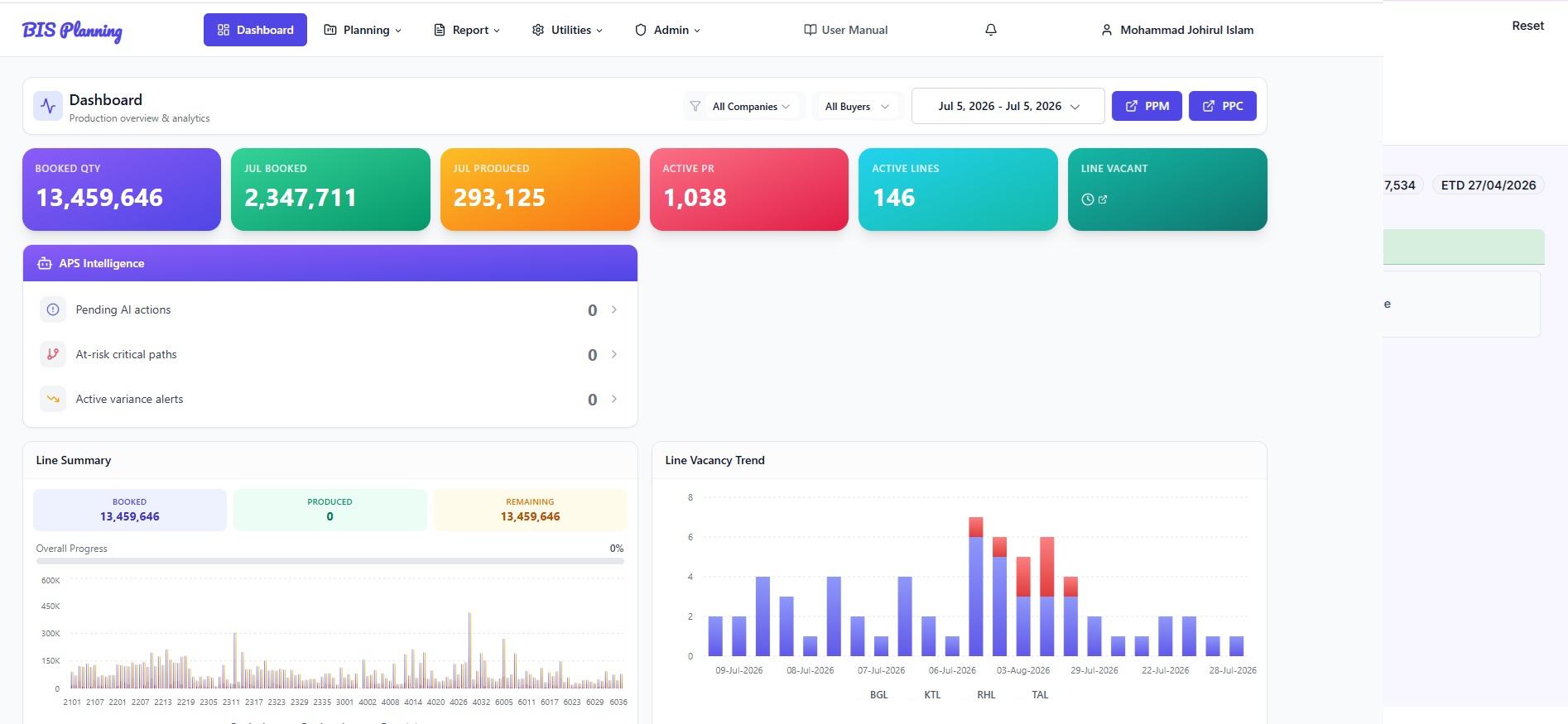The height and width of the screenshot is (724, 1568).
Task: Click the "Production overview & analytics" subtitle
Action: (139, 118)
